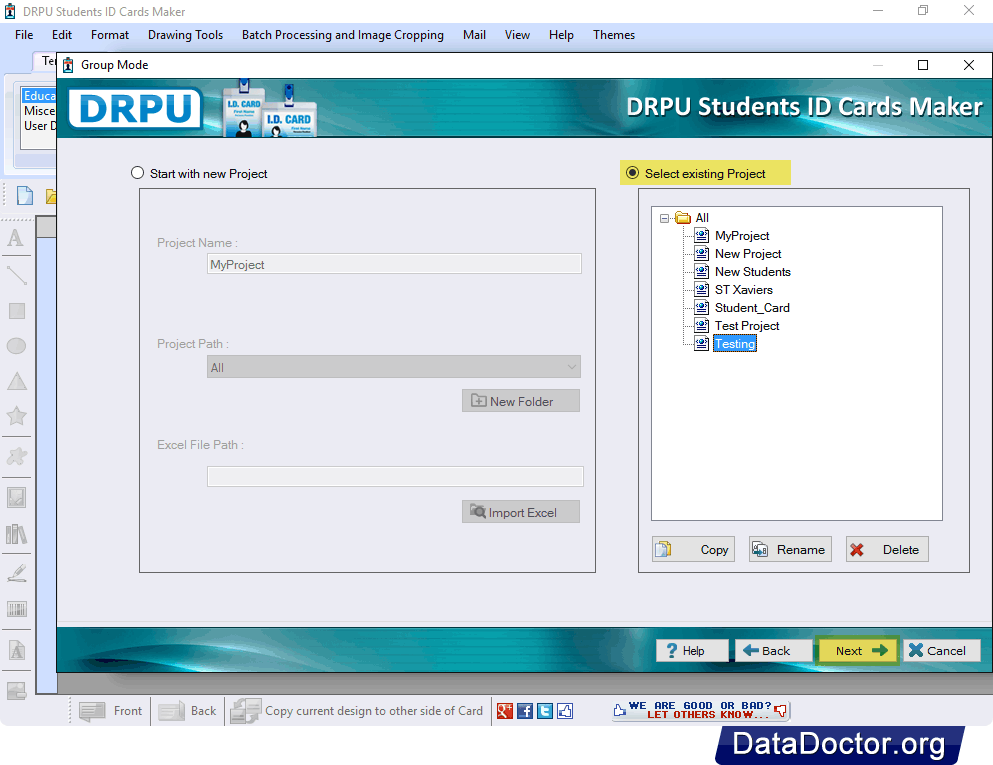Click the Cancel button
993x765 pixels.
[x=942, y=650]
